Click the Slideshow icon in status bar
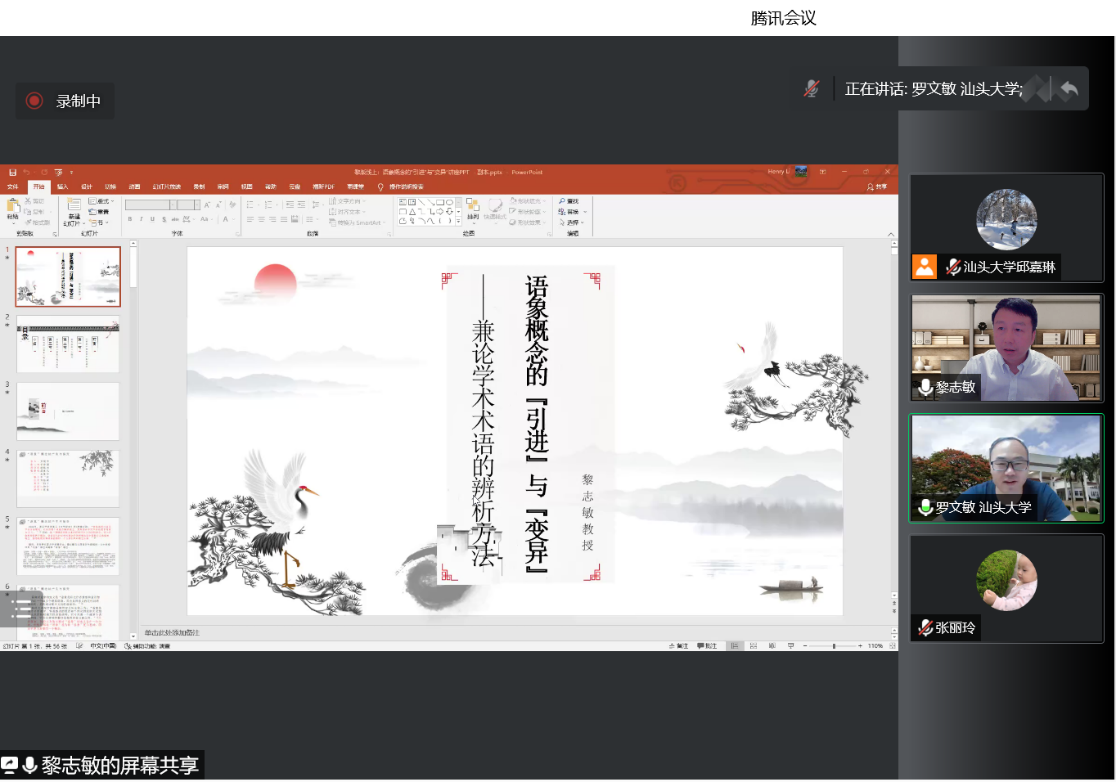 click(x=791, y=646)
